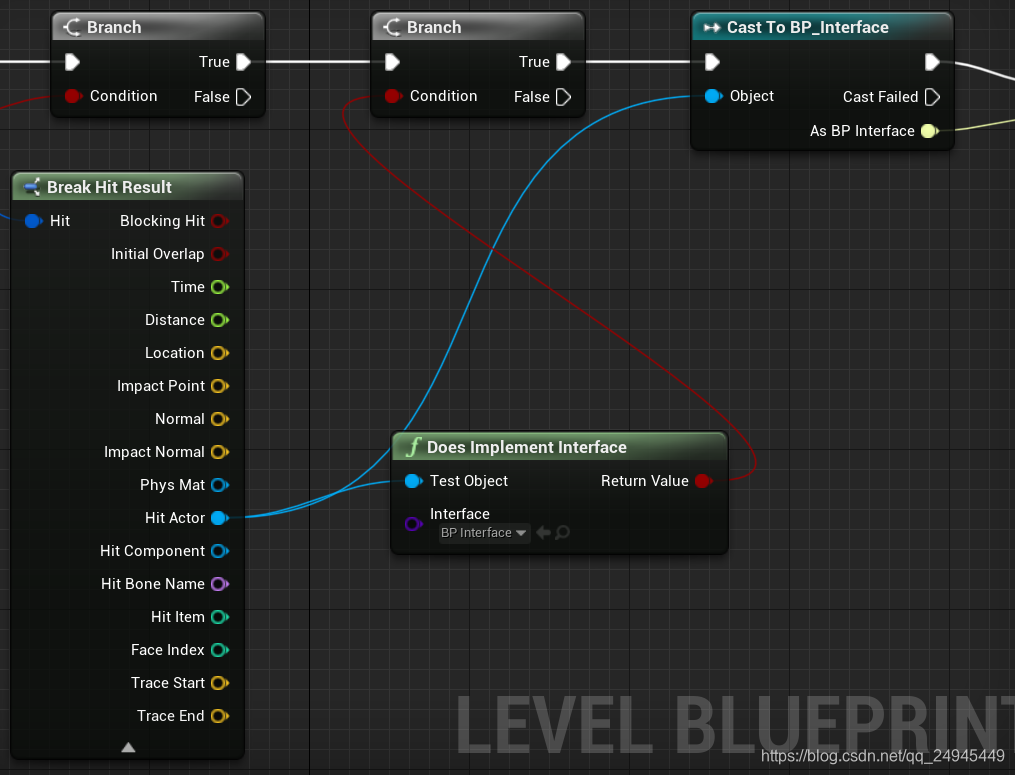
Task: Collapse the Break Hit Result node pins
Action: [x=128, y=747]
